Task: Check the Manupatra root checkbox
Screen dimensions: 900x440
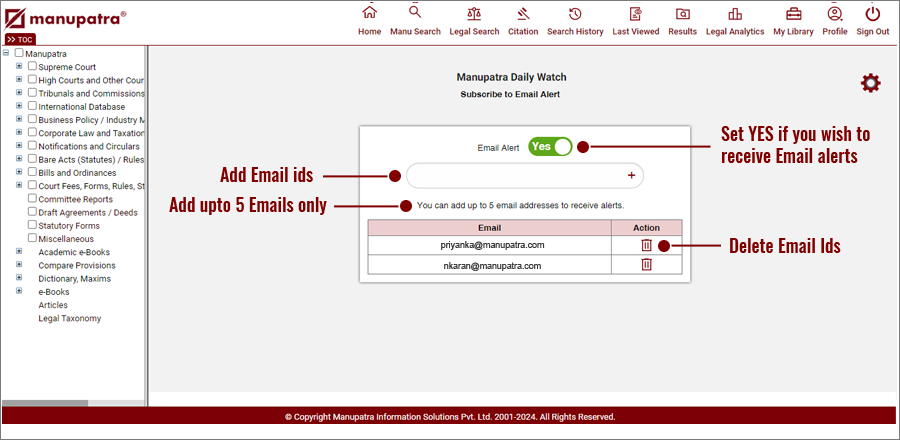Action: point(19,53)
